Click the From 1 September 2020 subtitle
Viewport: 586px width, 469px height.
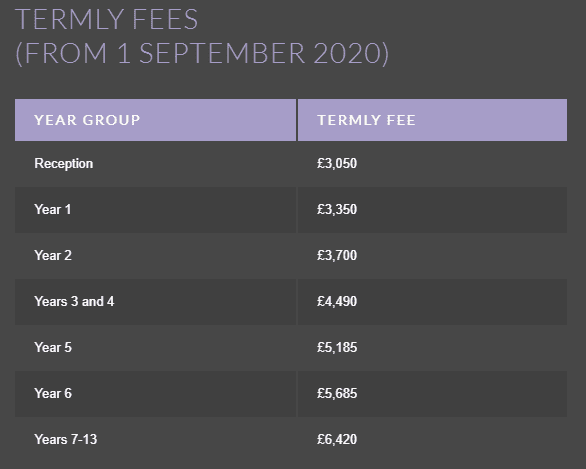tap(202, 53)
